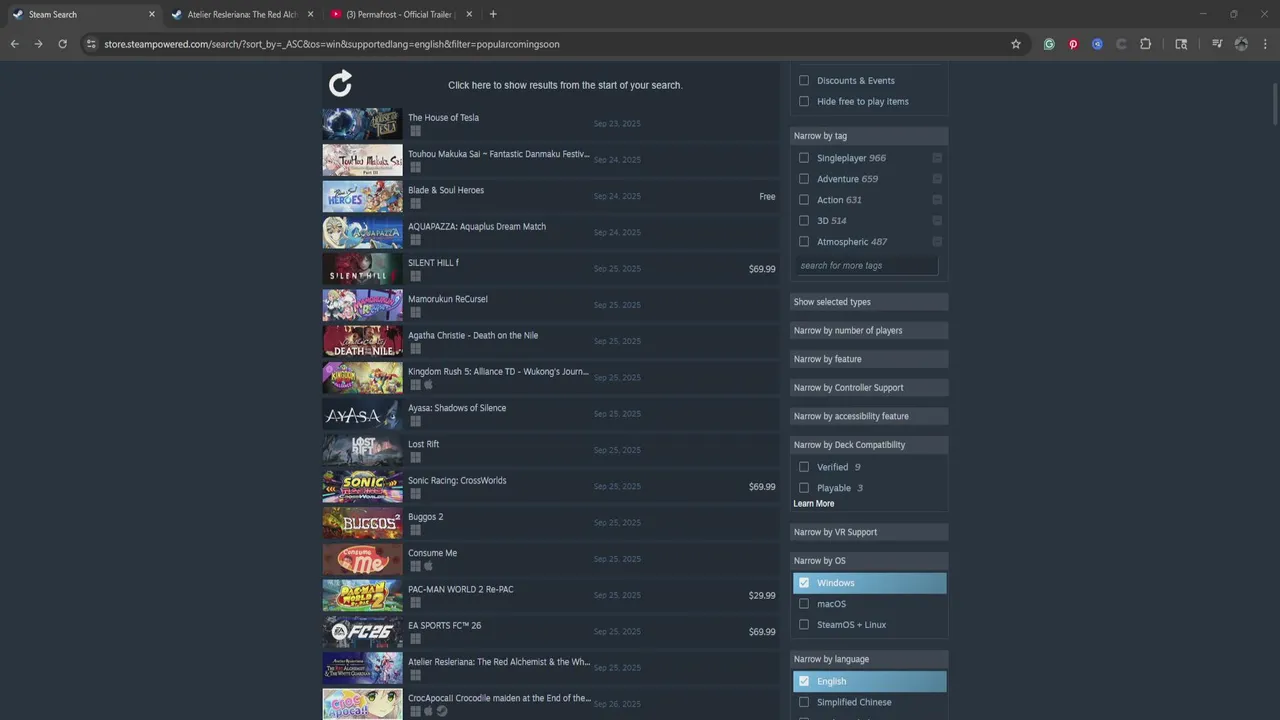Open the Sonic Racing: CrossWorlds thumbnail
The image size is (1280, 720).
[362, 487]
